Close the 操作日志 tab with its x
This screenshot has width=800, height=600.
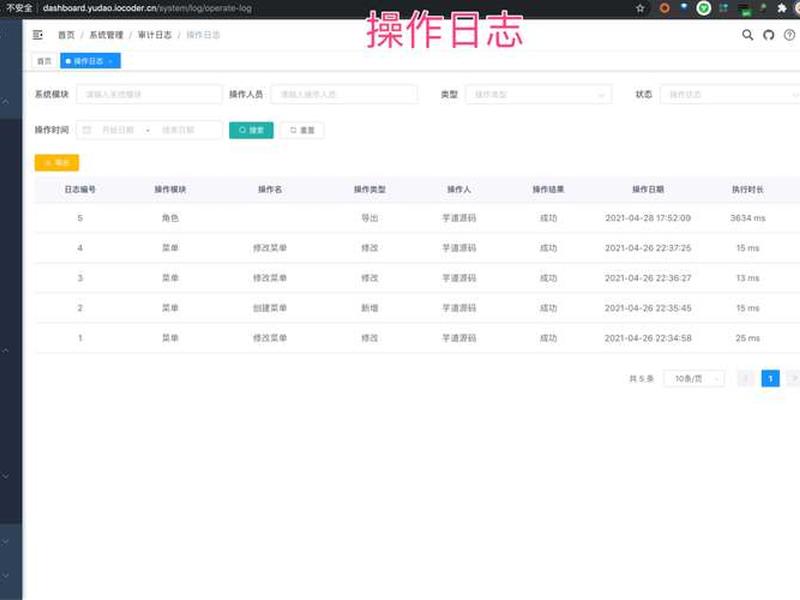(x=111, y=61)
